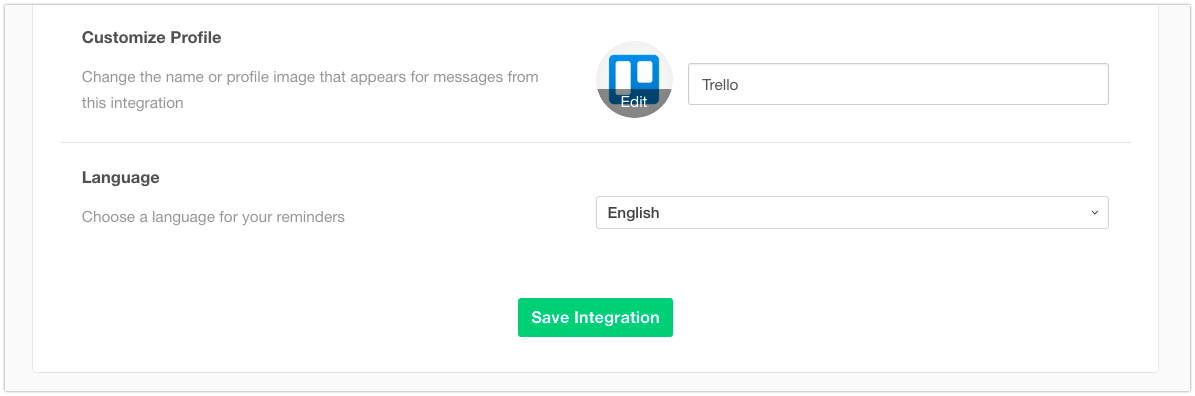Click the Trello logo profile image
This screenshot has width=1195, height=396.
(634, 79)
